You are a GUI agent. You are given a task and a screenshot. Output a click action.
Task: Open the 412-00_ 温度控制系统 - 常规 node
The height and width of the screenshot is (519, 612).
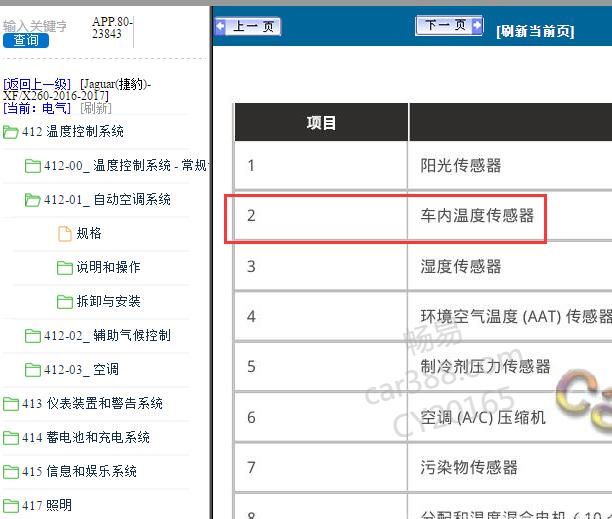125,165
